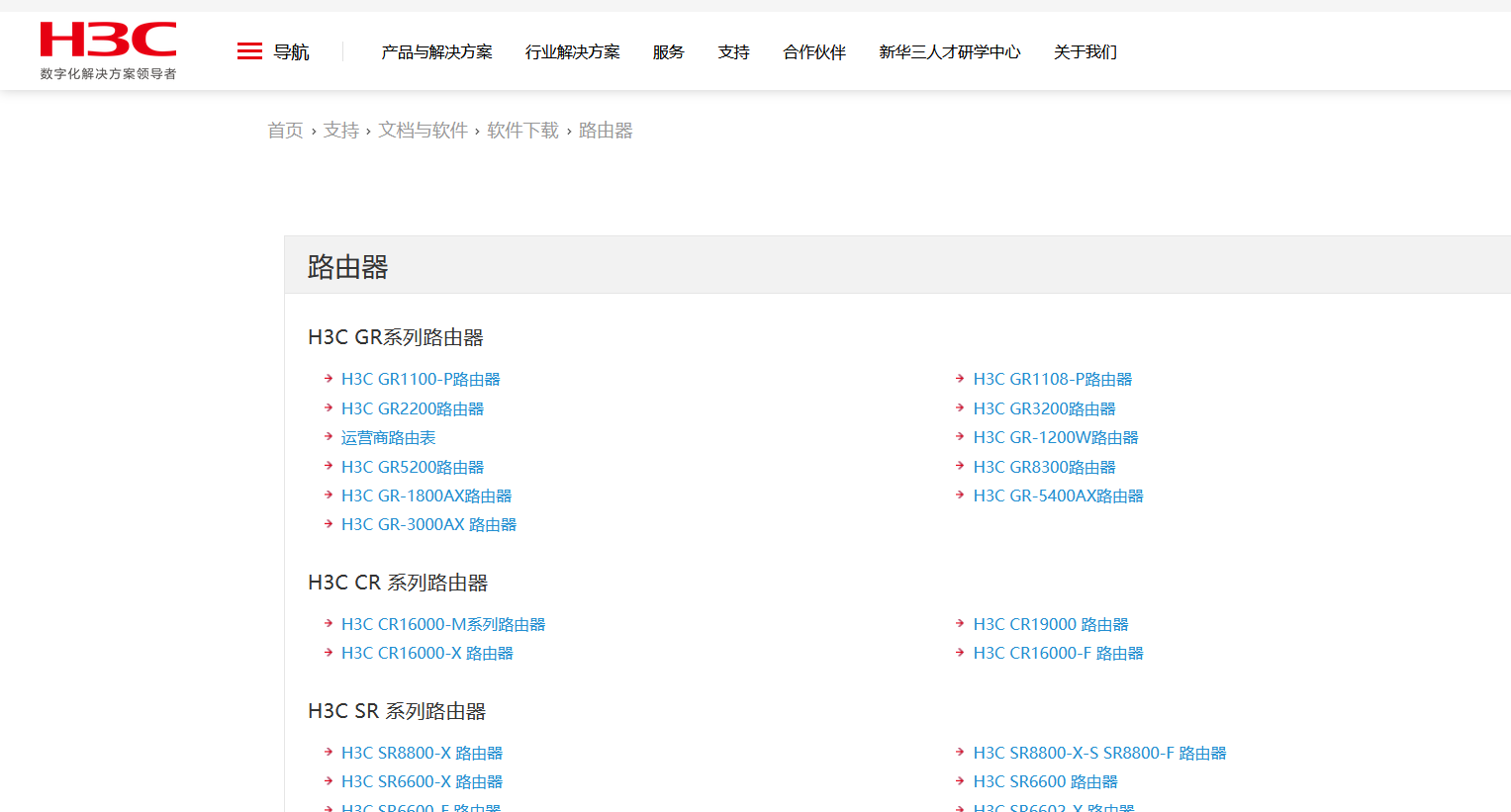Open H3C GR3200路由器 link
Image resolution: width=1511 pixels, height=812 pixels.
click(x=1045, y=408)
